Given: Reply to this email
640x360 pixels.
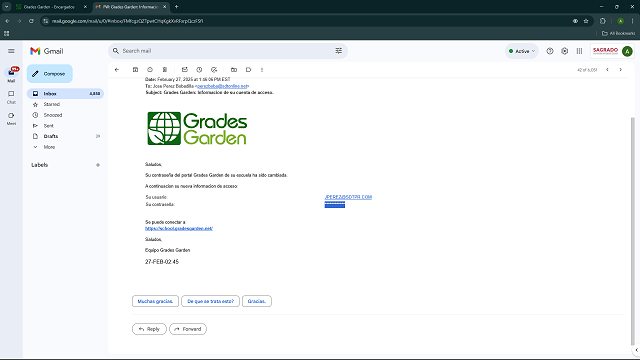Looking at the screenshot, I should pyautogui.click(x=149, y=329).
